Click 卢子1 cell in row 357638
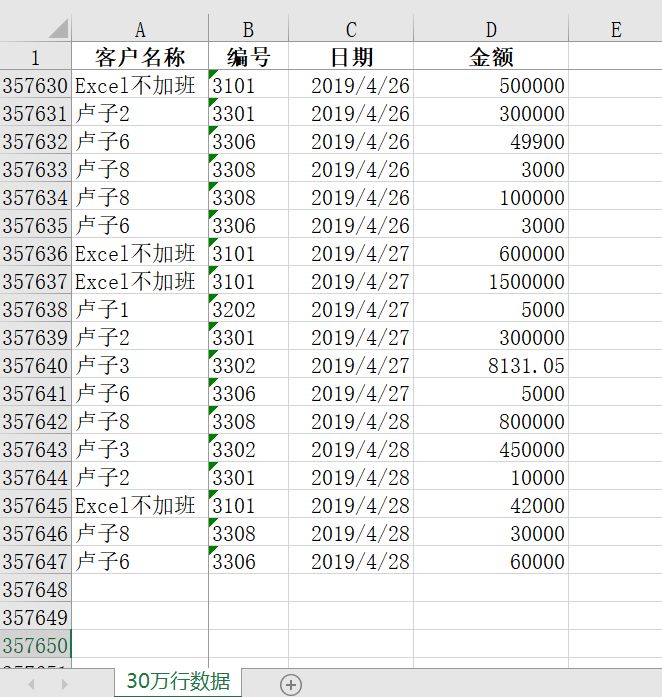Screen dimensions: 662x697 coord(140,308)
